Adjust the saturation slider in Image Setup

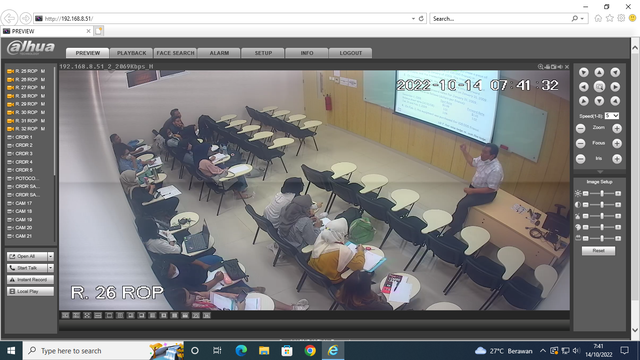[602, 216]
